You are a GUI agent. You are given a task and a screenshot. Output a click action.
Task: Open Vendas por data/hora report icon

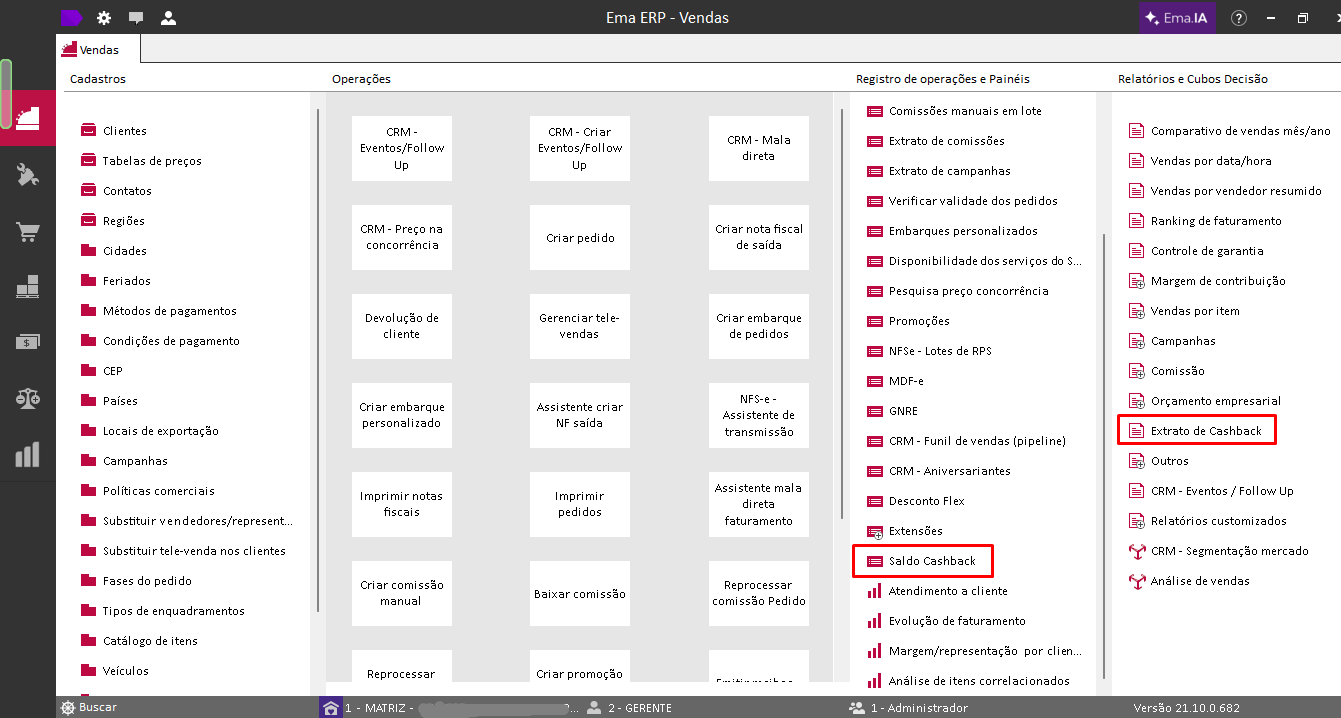coord(1136,161)
